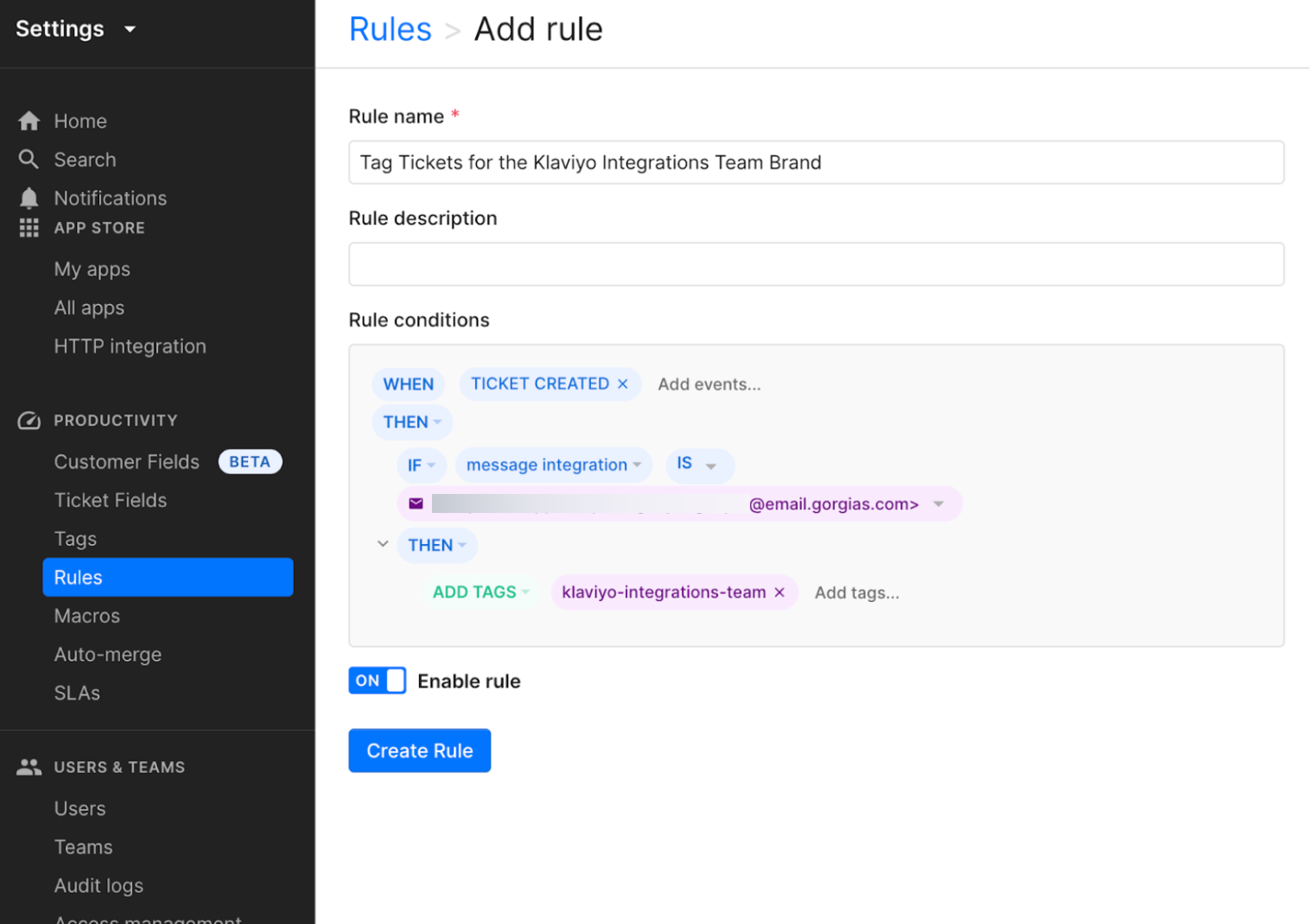This screenshot has height=924, width=1315.
Task: Click the Search magnifier icon
Action: (29, 160)
